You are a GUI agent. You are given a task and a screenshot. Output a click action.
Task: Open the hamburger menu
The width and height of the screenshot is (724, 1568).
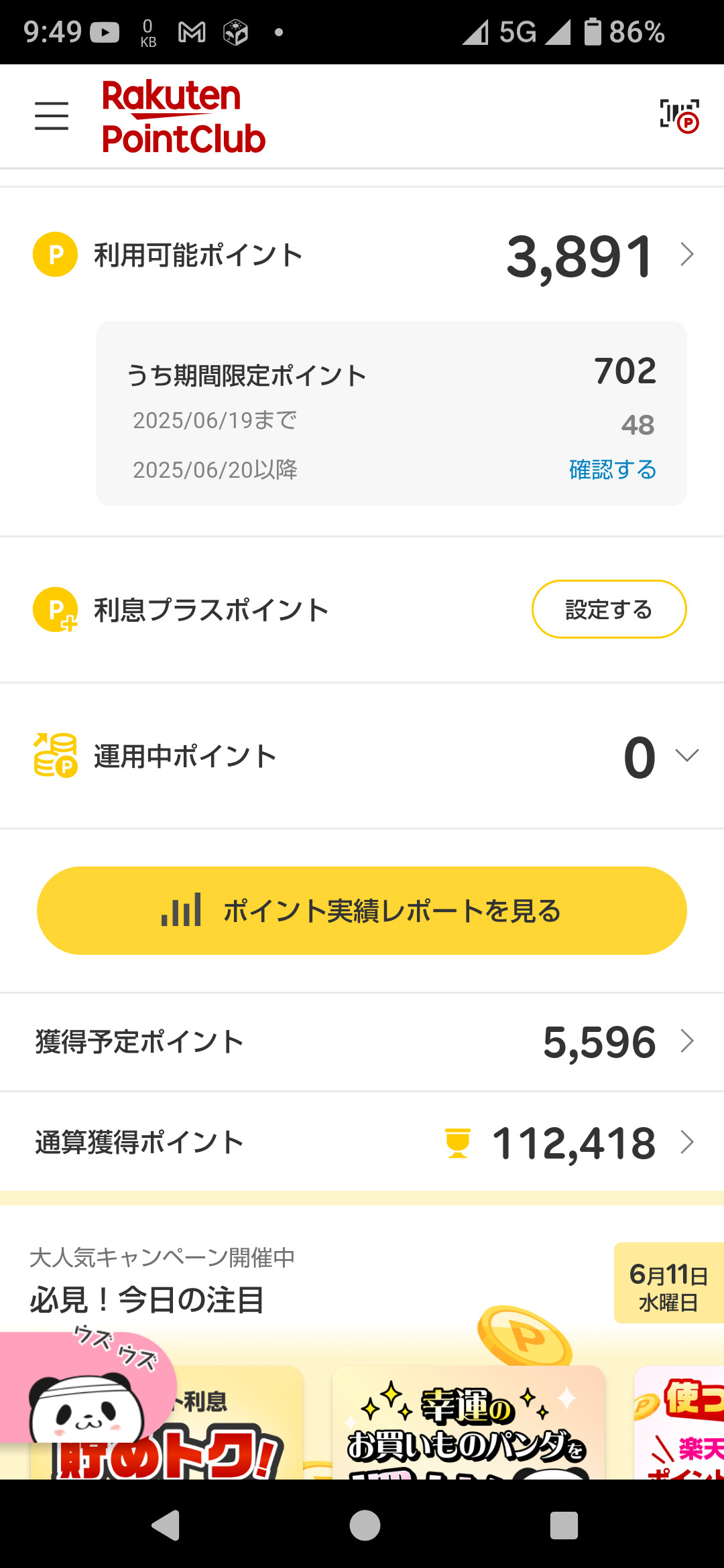coord(52,116)
